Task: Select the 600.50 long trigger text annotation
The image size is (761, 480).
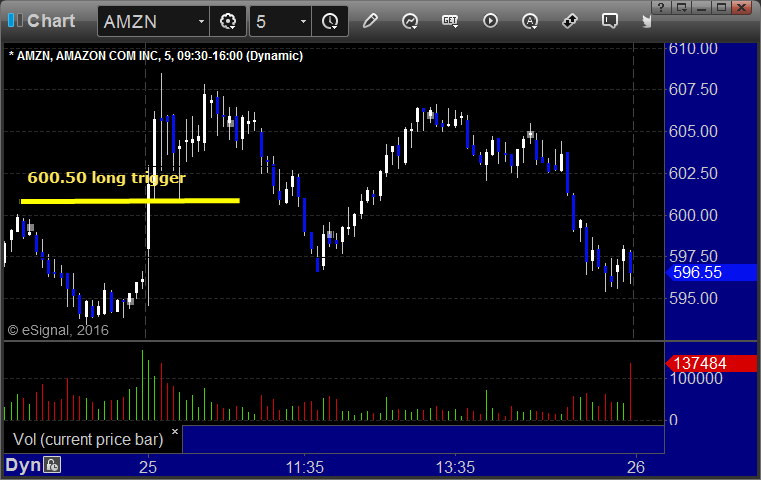Action: point(106,178)
